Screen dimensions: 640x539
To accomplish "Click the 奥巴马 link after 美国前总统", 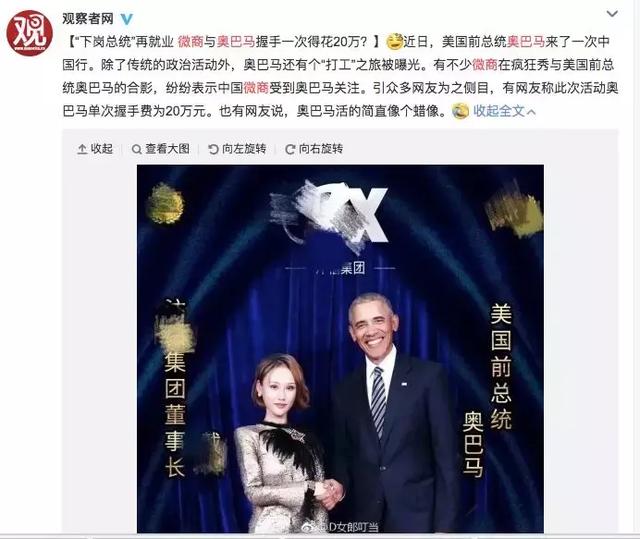I will pos(526,42).
